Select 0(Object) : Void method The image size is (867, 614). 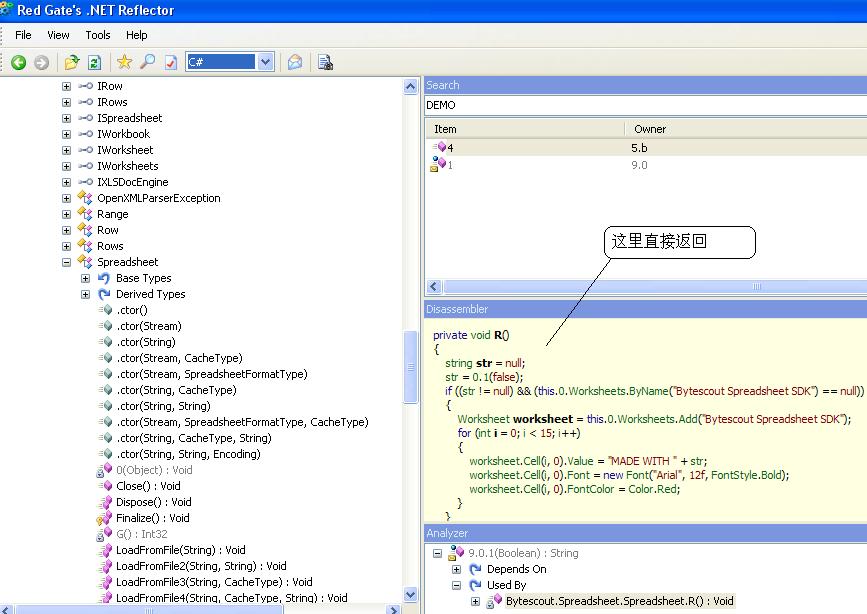click(154, 470)
